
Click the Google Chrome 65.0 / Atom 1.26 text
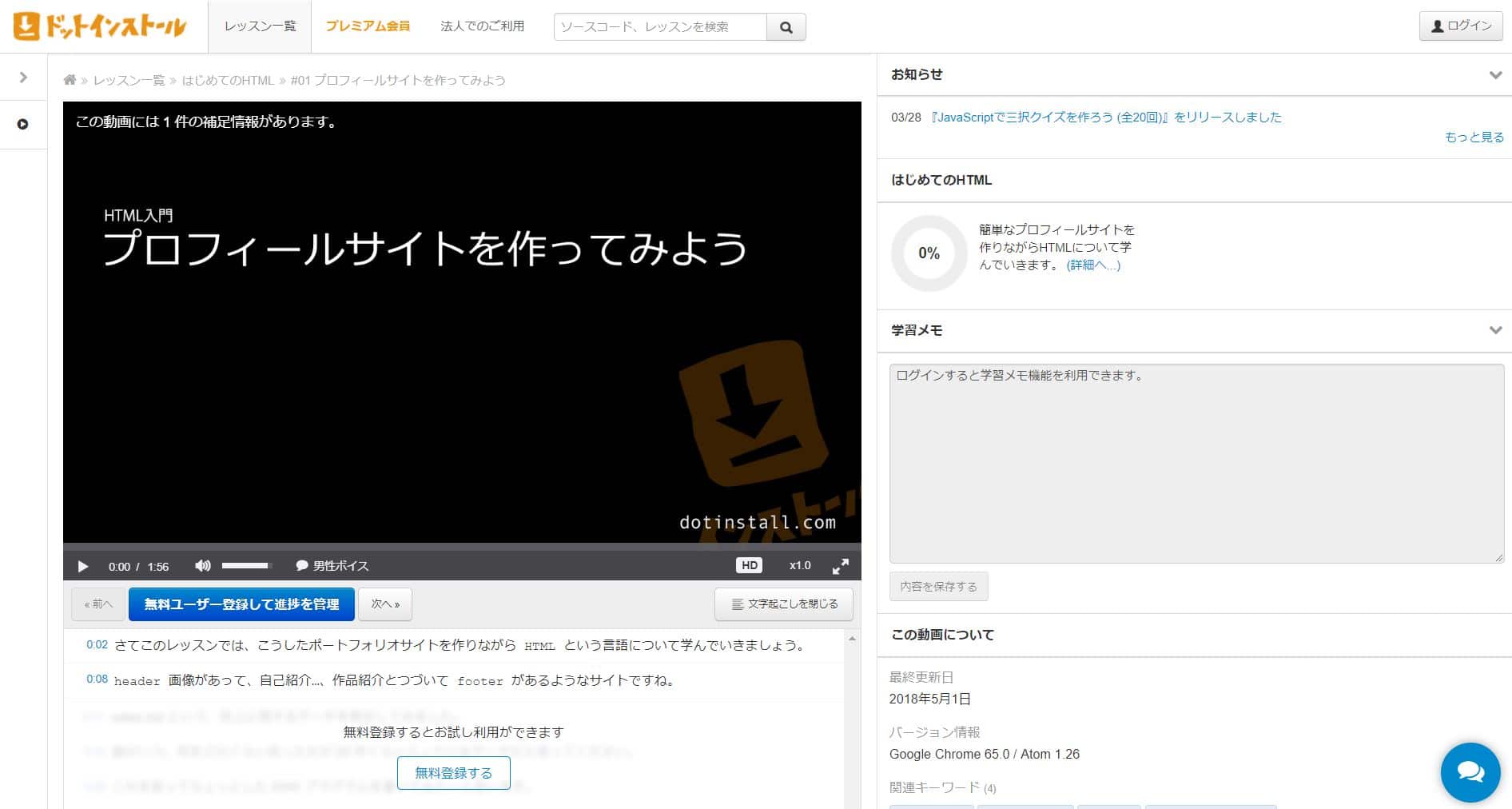point(985,755)
